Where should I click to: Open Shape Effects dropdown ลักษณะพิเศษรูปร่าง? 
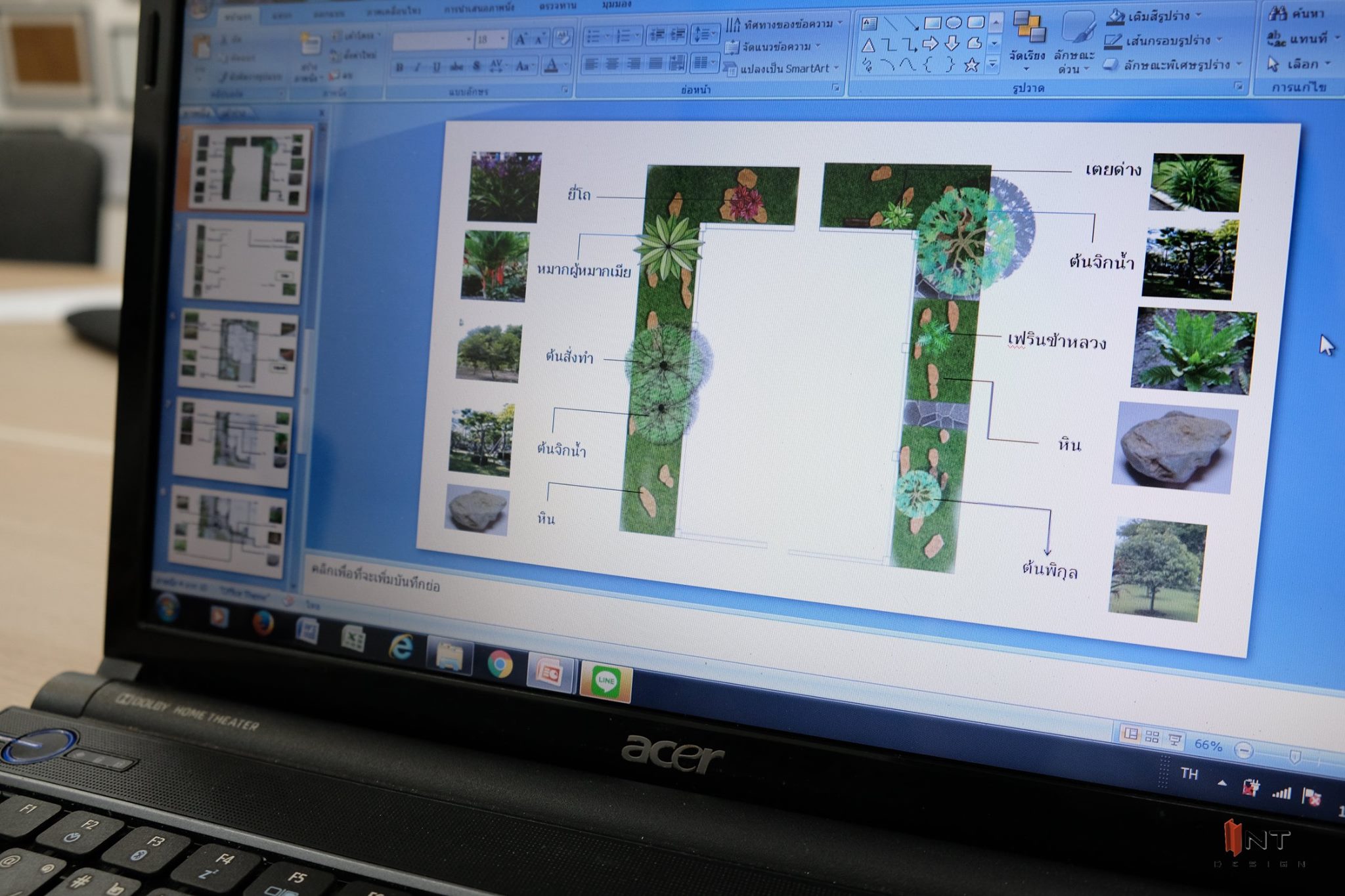(1173, 64)
